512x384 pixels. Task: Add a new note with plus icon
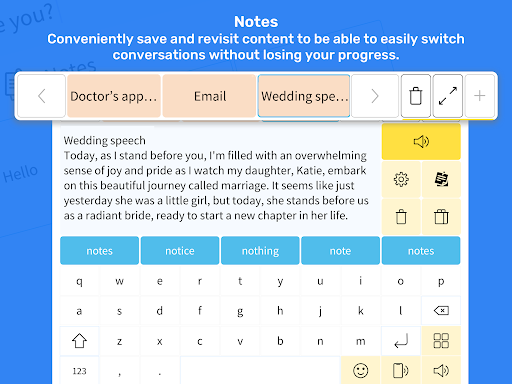coord(480,96)
